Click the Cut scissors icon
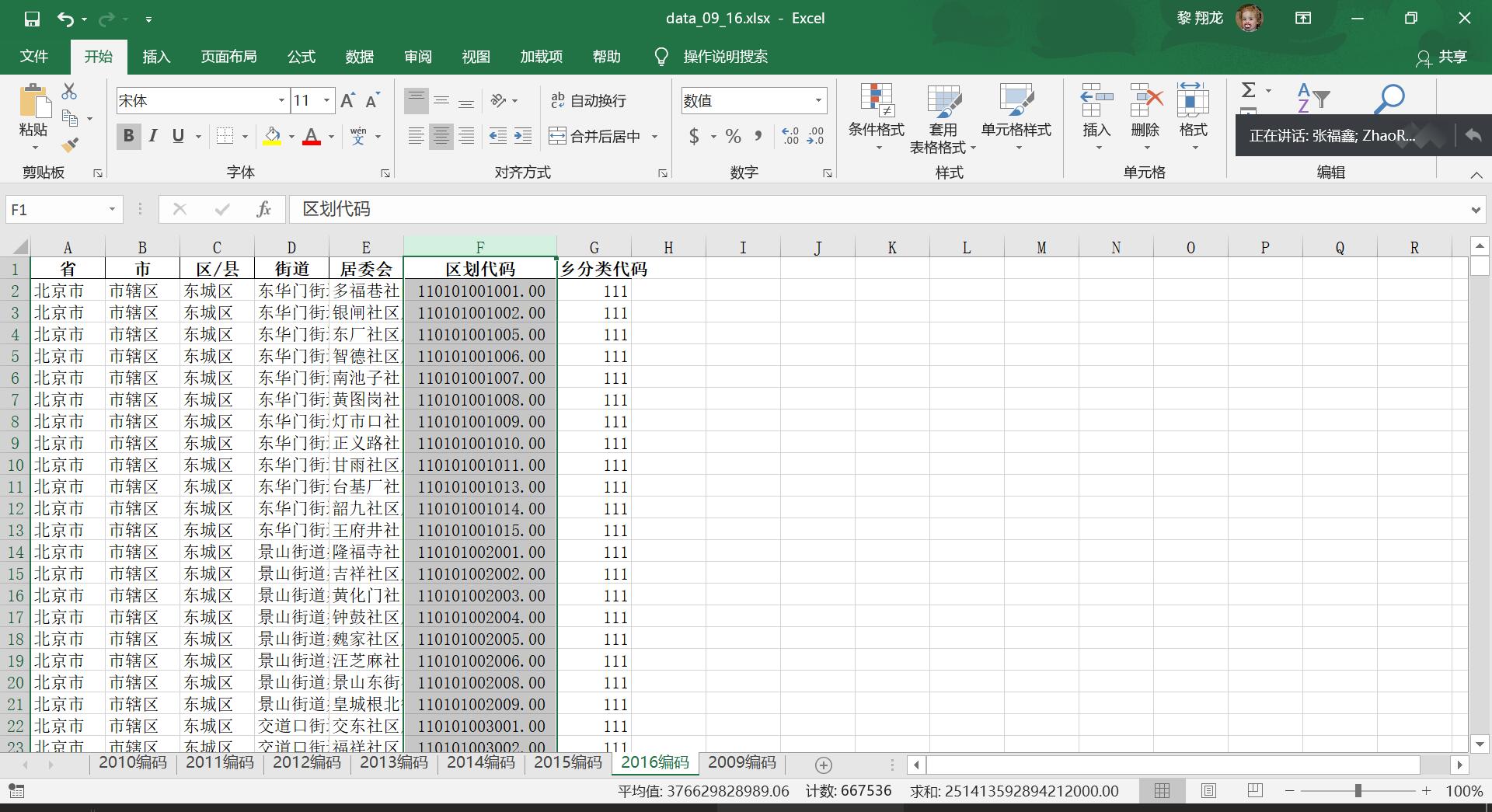This screenshot has width=1492, height=812. click(69, 92)
